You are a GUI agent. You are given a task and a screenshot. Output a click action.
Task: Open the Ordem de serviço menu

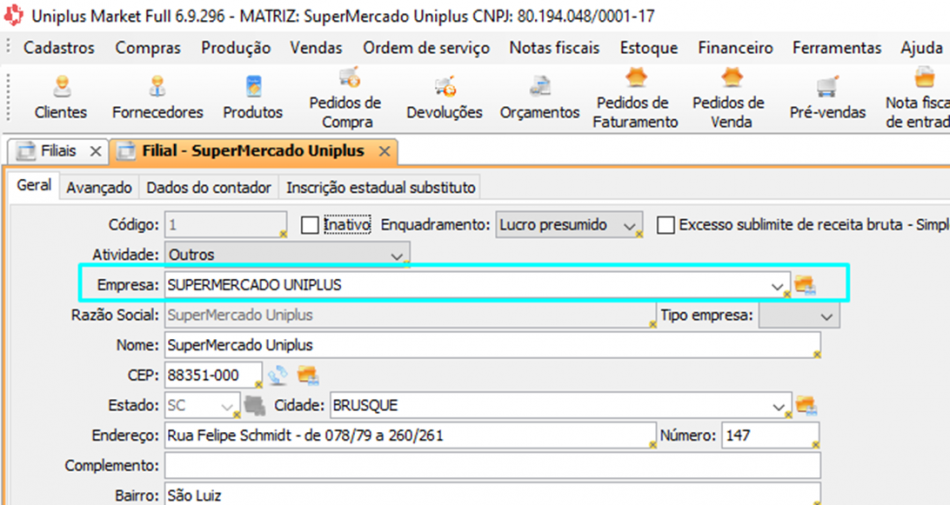(426, 48)
